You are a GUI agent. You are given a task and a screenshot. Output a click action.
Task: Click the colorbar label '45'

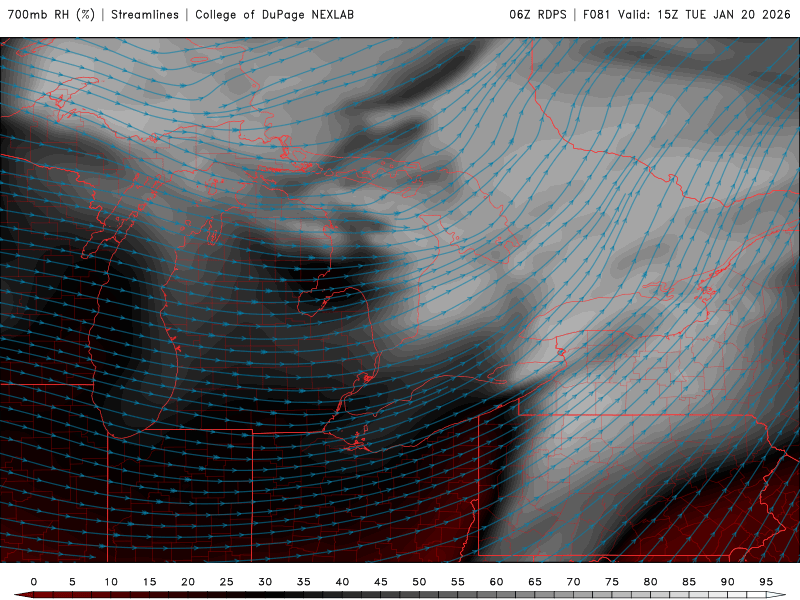tap(381, 582)
